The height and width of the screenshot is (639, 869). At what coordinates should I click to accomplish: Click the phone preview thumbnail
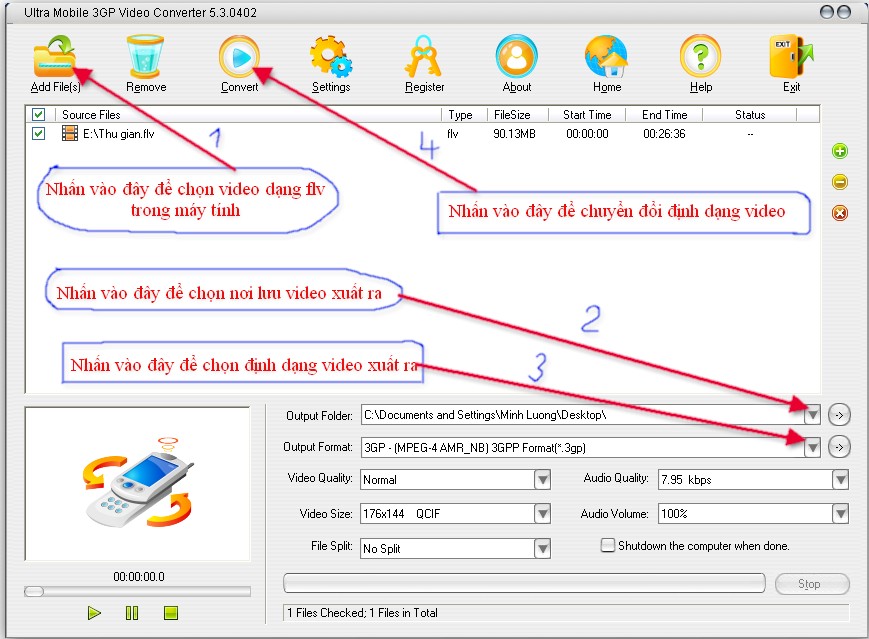coord(138,484)
